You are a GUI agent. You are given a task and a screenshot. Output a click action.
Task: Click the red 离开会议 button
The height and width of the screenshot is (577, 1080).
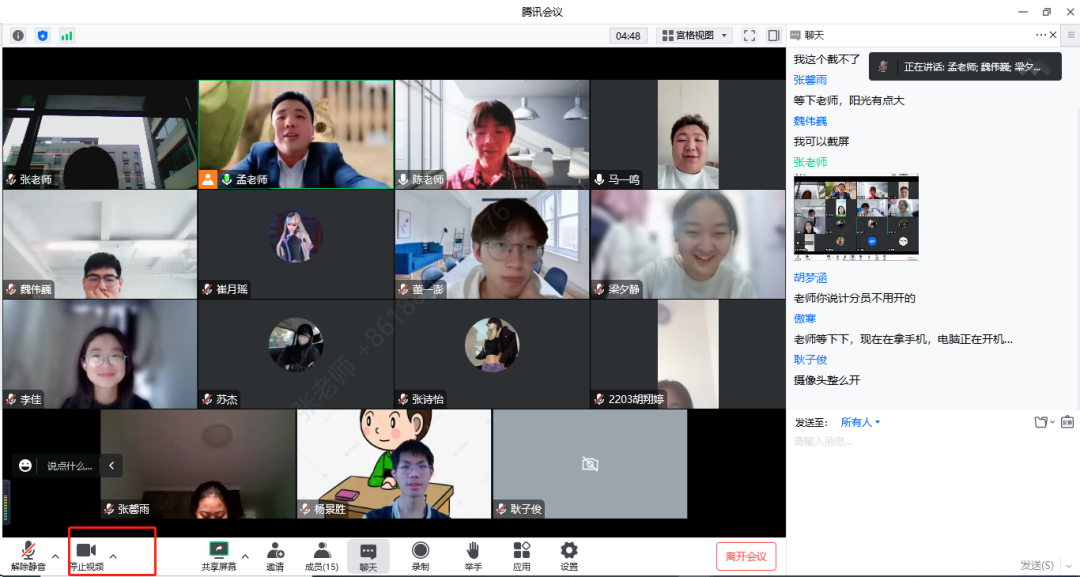745,556
